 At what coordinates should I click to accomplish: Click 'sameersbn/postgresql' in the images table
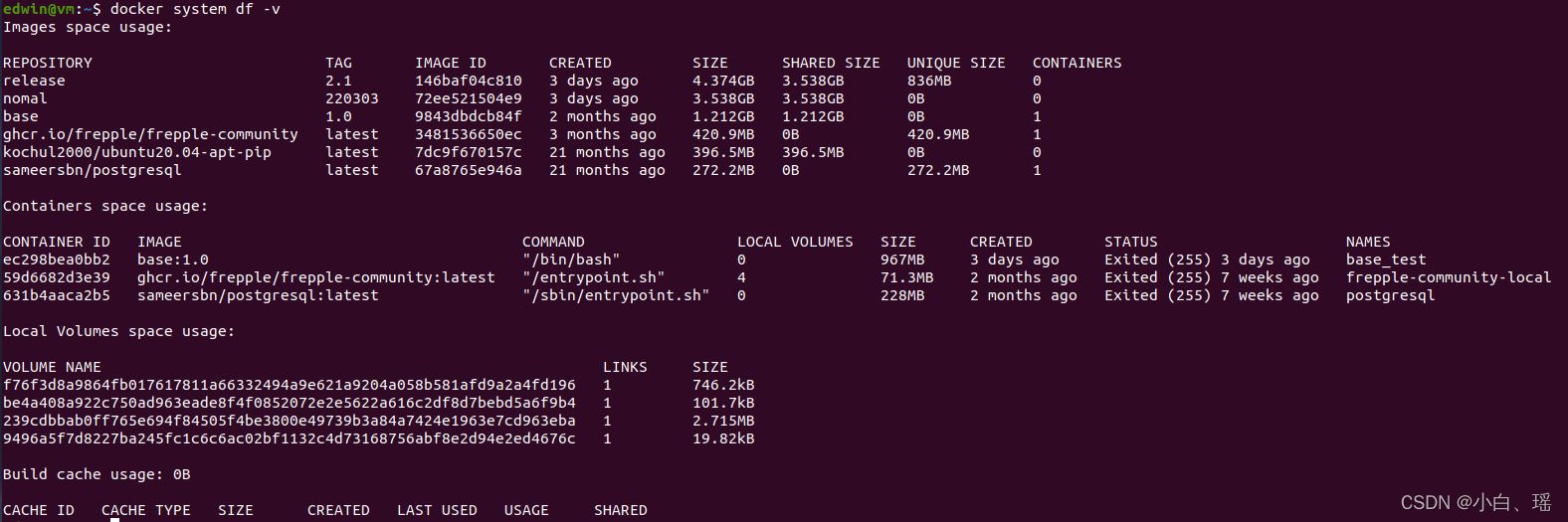click(x=93, y=170)
